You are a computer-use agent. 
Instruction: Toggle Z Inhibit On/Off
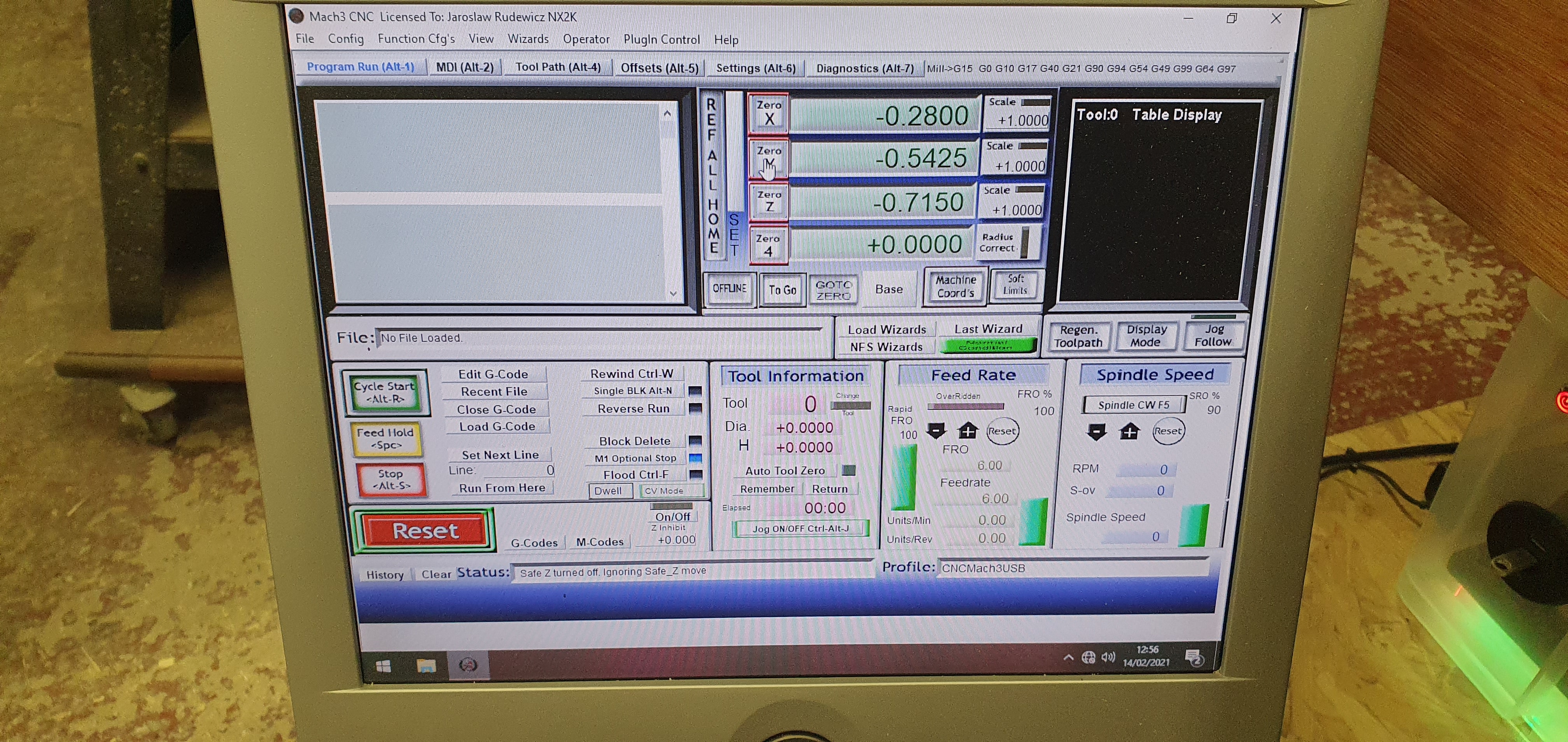click(x=672, y=516)
